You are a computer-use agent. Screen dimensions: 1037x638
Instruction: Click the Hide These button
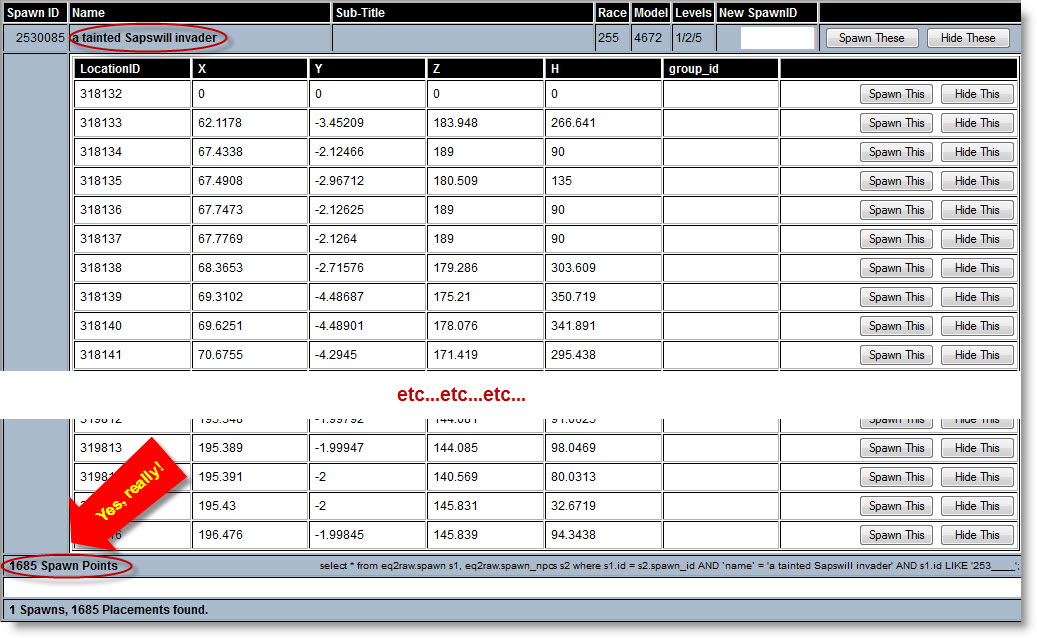point(967,38)
